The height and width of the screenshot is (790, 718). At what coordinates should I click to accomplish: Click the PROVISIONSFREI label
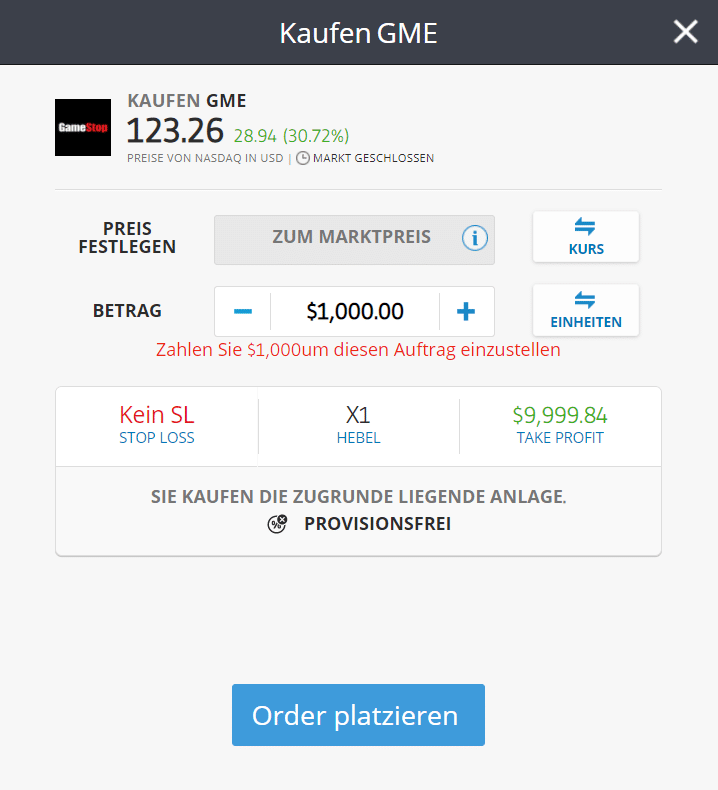[x=377, y=524]
